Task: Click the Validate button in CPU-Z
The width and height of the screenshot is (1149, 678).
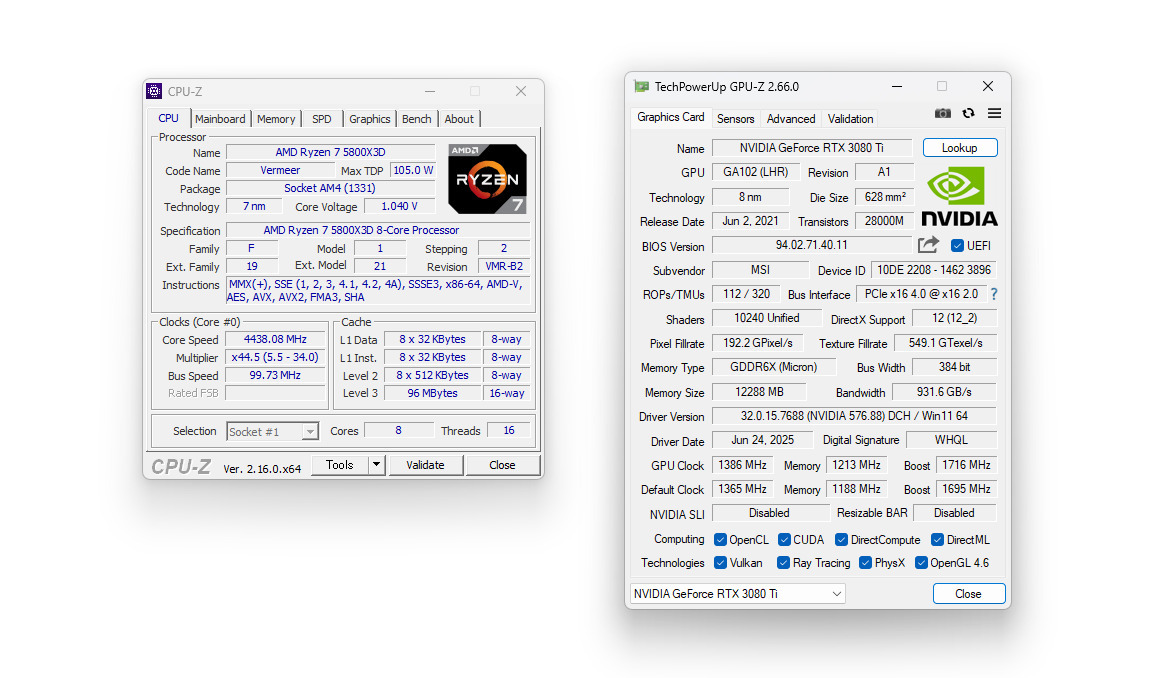Action: tap(426, 465)
